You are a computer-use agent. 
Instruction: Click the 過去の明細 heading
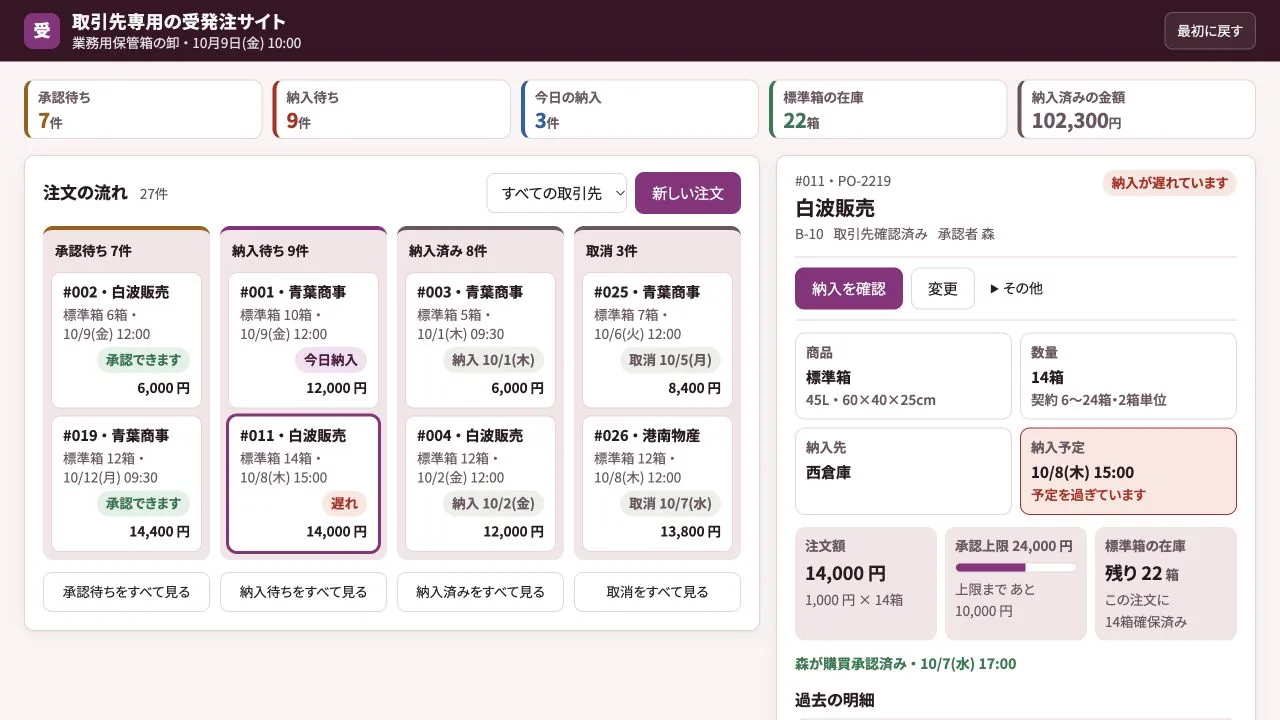(834, 700)
